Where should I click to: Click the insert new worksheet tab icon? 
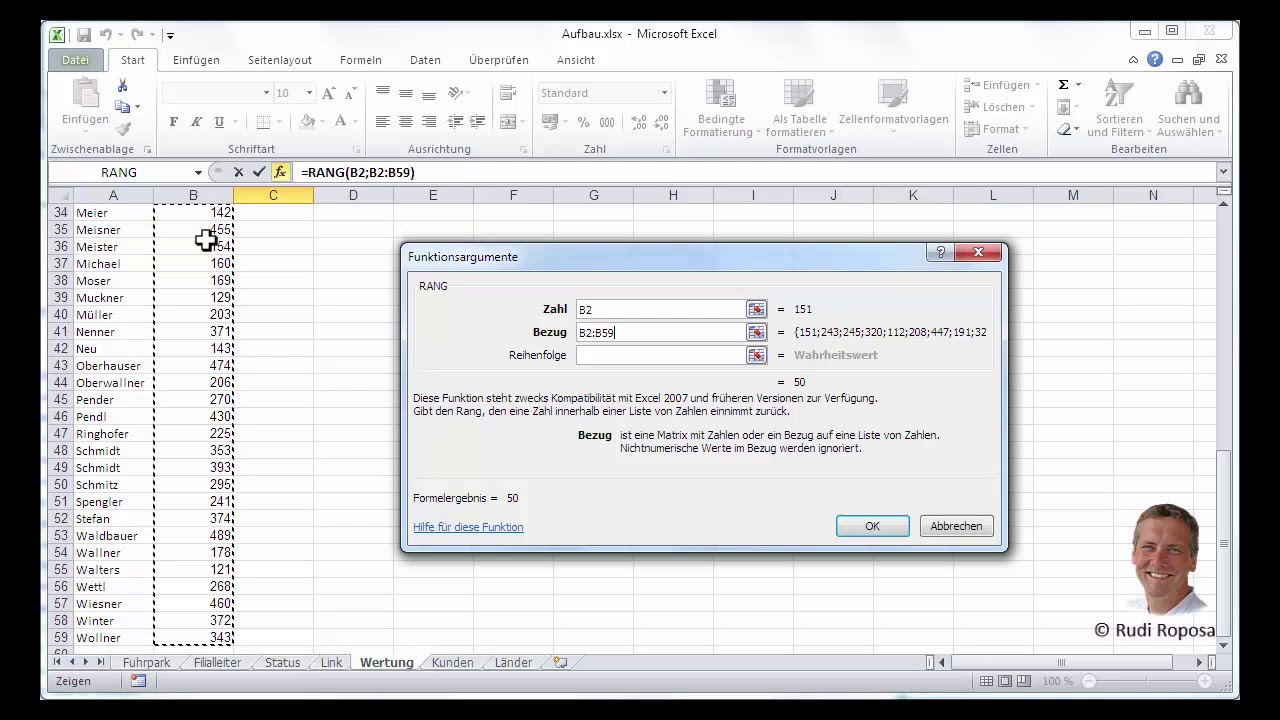560,662
